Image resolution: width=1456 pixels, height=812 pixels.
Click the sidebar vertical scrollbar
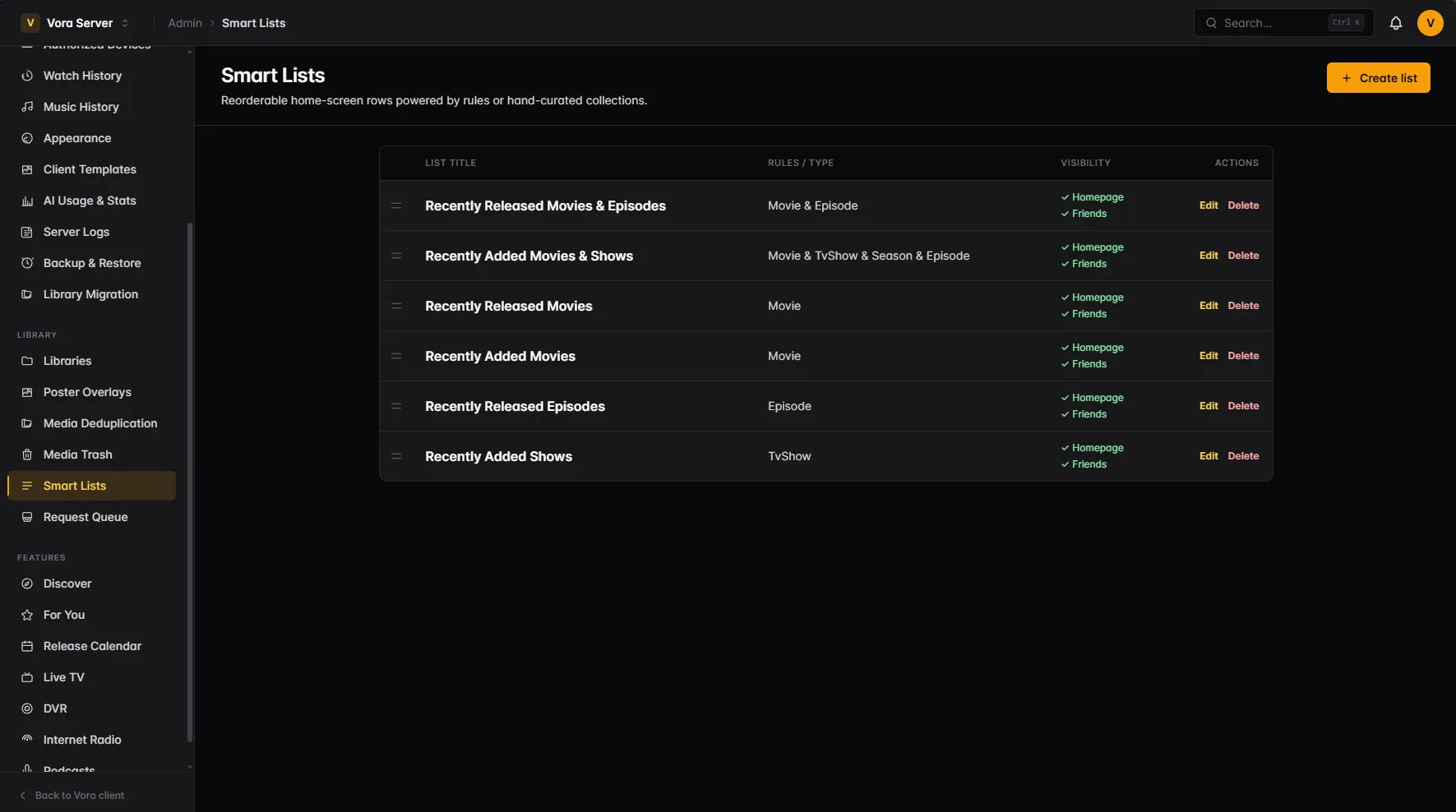coord(190,482)
